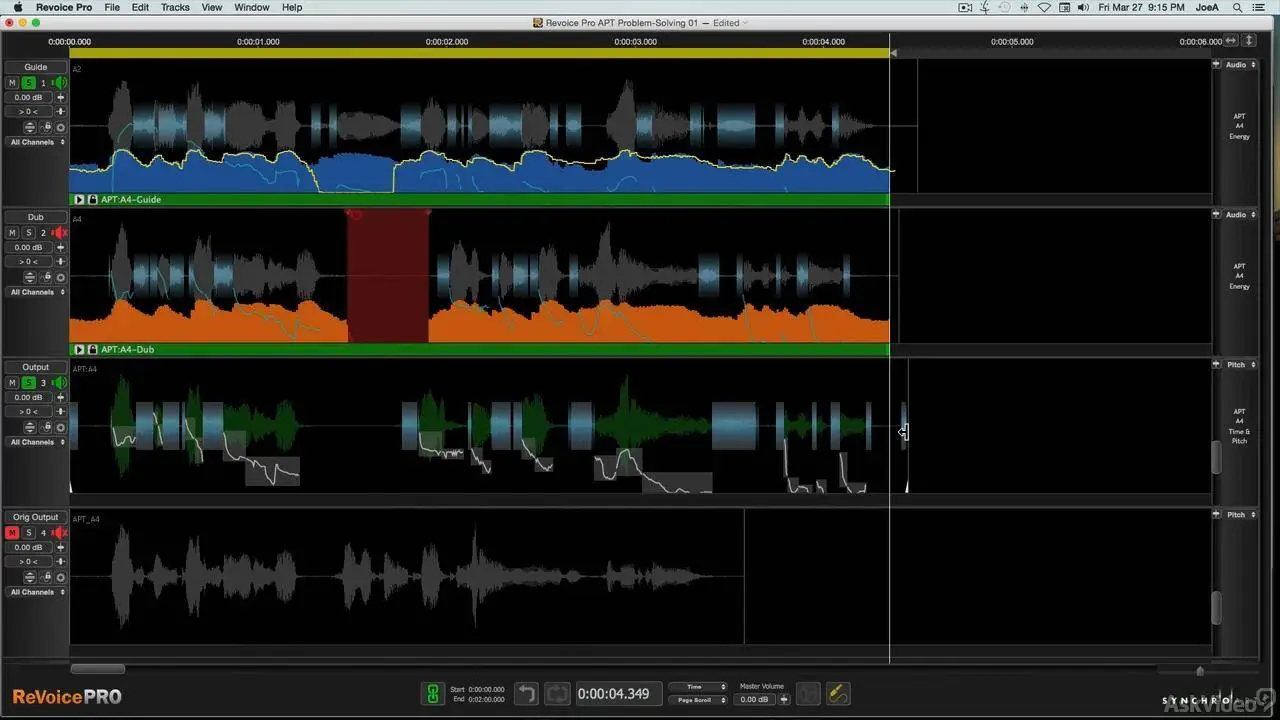This screenshot has width=1280, height=720.
Task: Click the Dub track name button
Action: pyautogui.click(x=35, y=217)
